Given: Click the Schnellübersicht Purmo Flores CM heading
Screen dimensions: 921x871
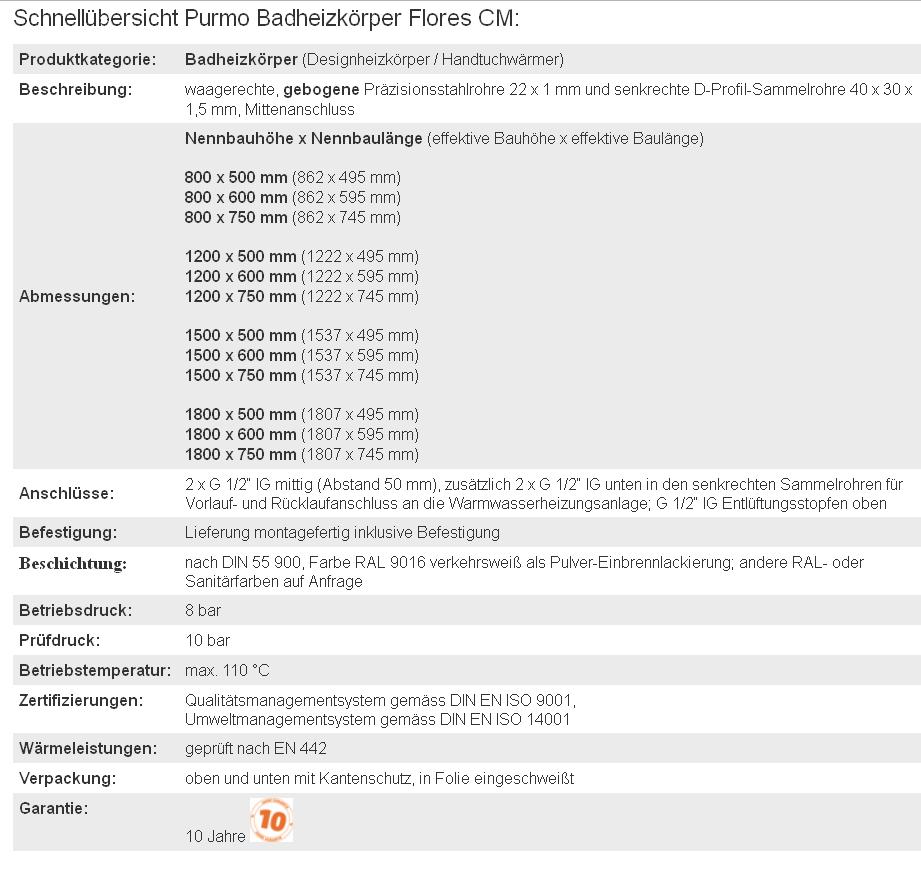Looking at the screenshot, I should point(266,19).
